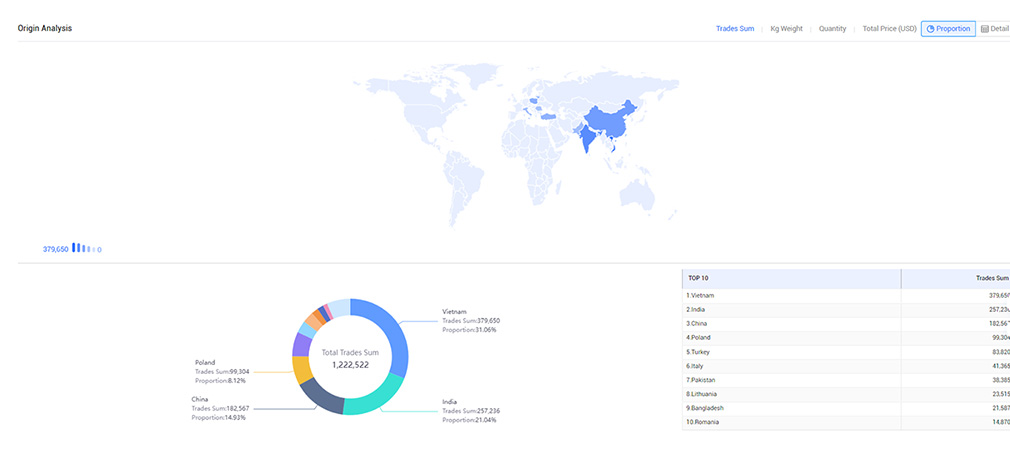1010x450 pixels.
Task: Switch to the Detail table view
Action: click(x=995, y=29)
